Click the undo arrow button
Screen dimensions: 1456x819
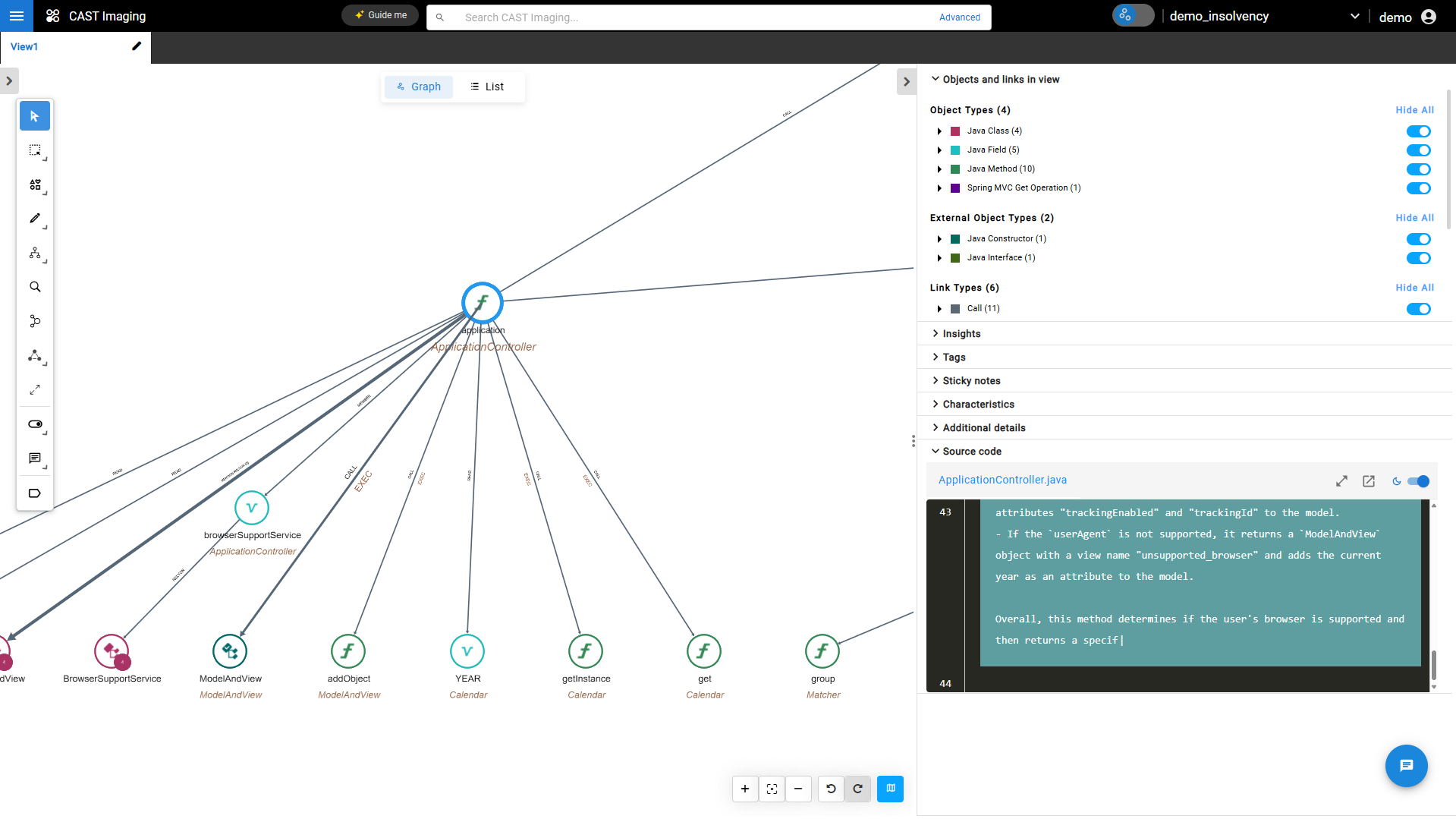coord(831,789)
